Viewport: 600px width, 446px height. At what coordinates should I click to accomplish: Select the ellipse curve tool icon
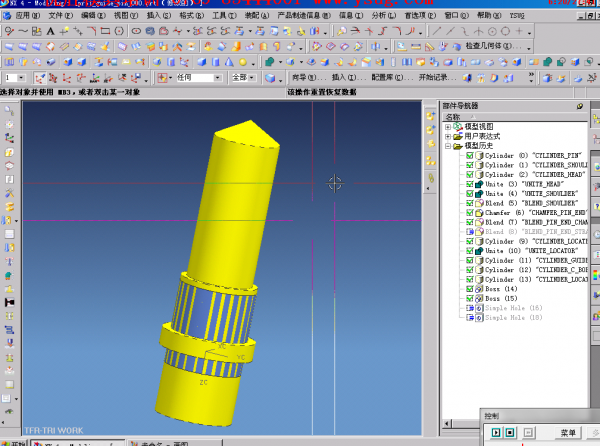pos(136,31)
